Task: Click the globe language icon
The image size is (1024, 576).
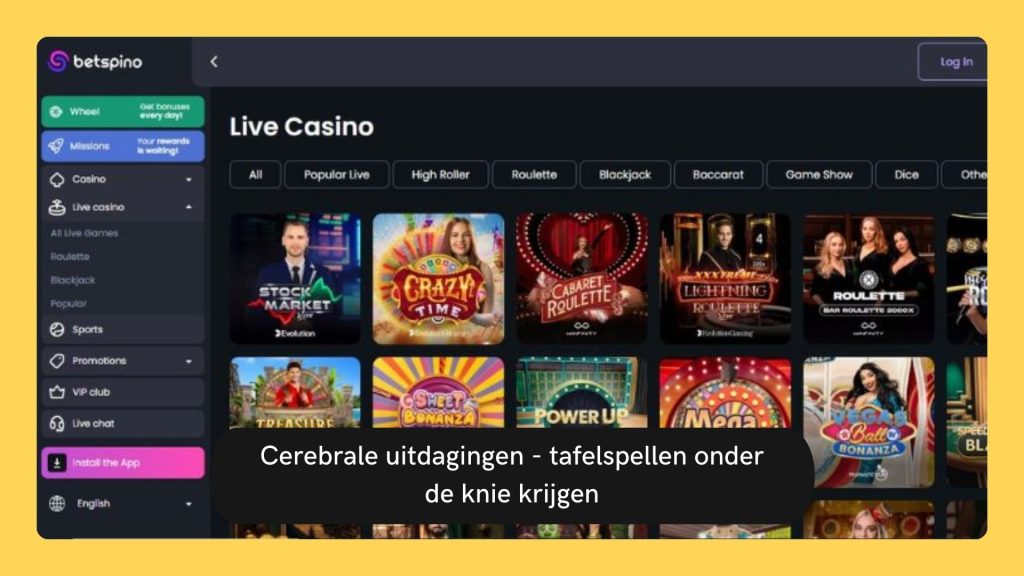Action: 57,504
